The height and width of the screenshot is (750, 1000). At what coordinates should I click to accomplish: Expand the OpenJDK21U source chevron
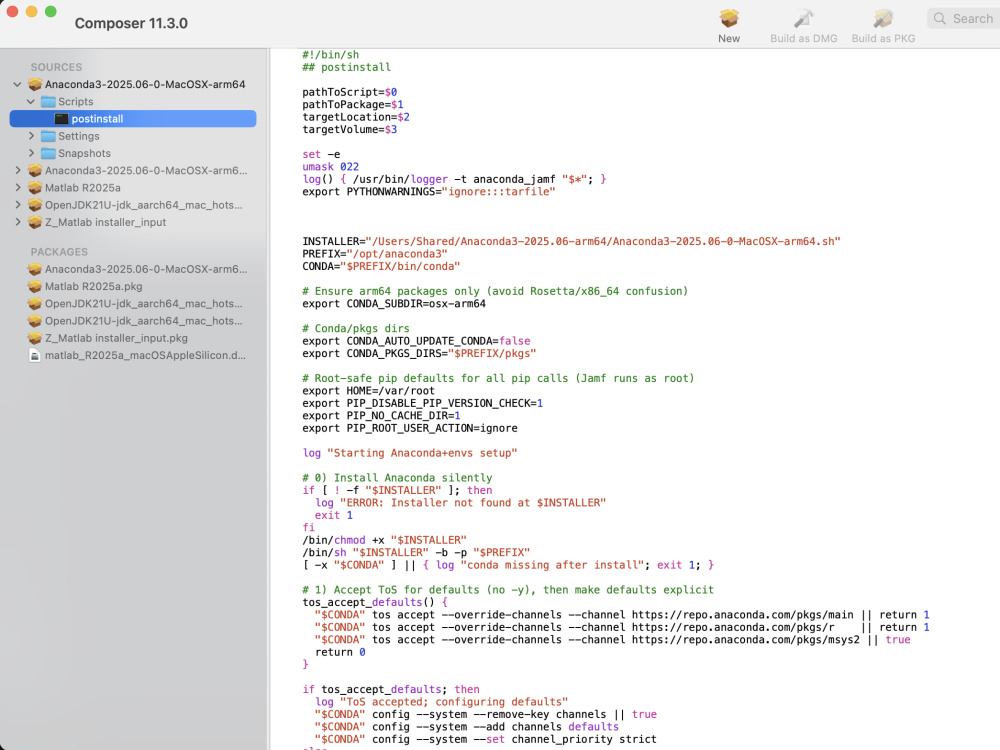18,205
